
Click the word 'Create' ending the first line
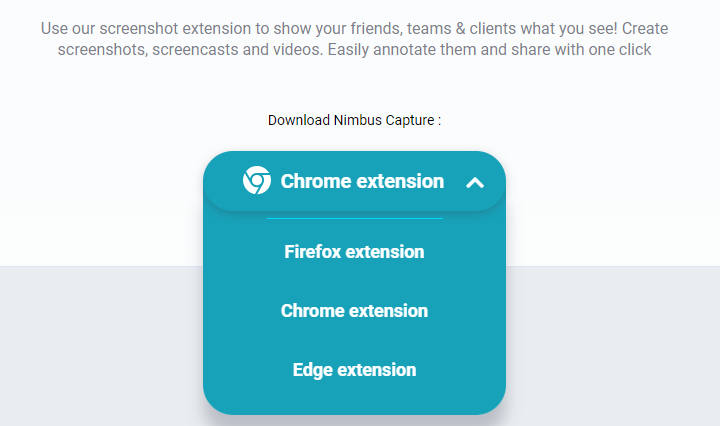point(645,28)
